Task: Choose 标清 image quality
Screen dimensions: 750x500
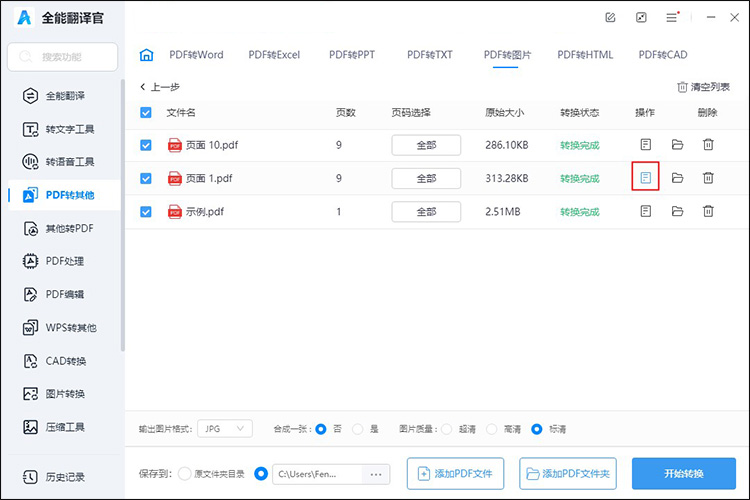Action: click(x=537, y=429)
